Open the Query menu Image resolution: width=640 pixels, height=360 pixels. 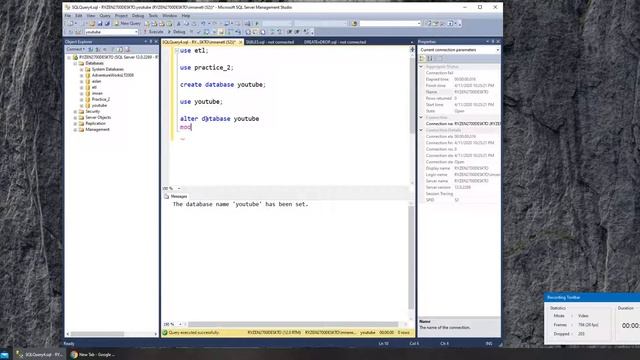(x=105, y=16)
